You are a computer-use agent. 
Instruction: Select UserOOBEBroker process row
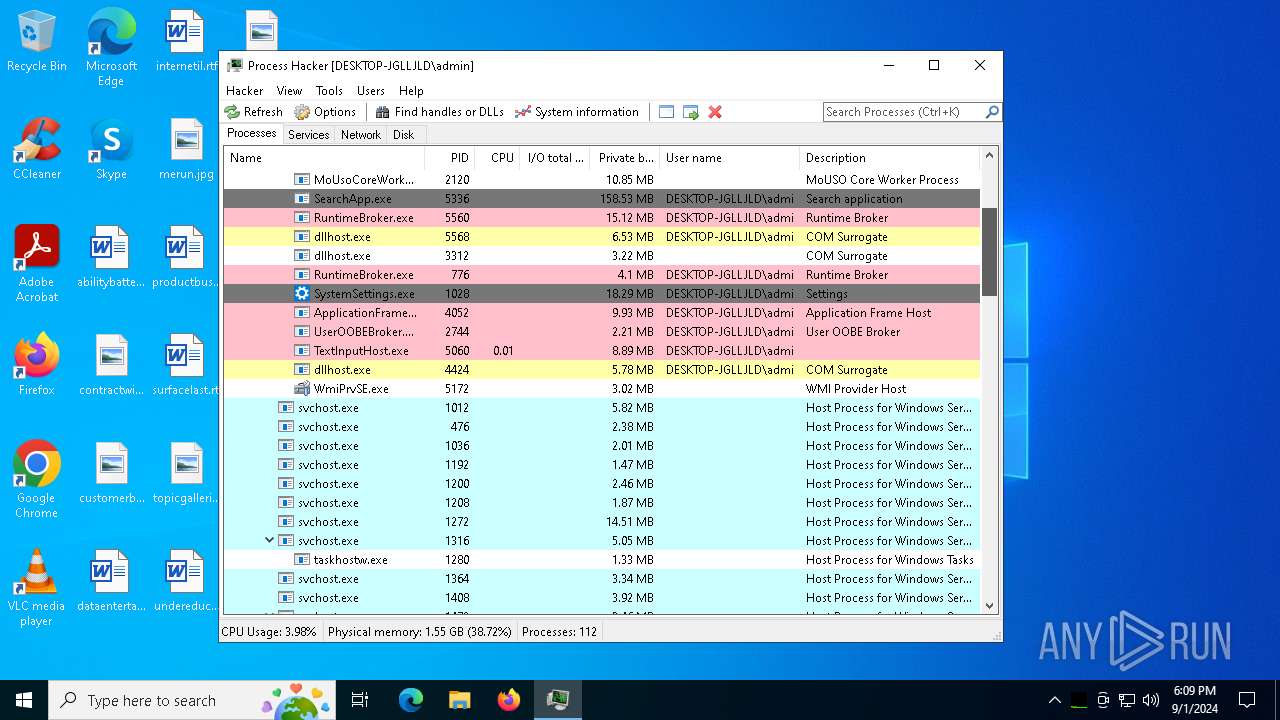(602, 332)
